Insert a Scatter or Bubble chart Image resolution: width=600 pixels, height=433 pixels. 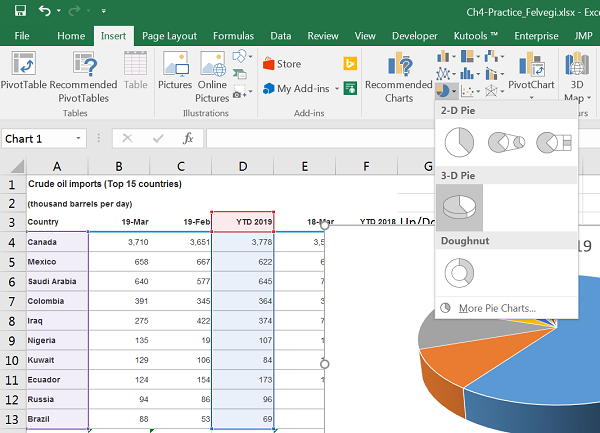pyautogui.click(x=467, y=91)
